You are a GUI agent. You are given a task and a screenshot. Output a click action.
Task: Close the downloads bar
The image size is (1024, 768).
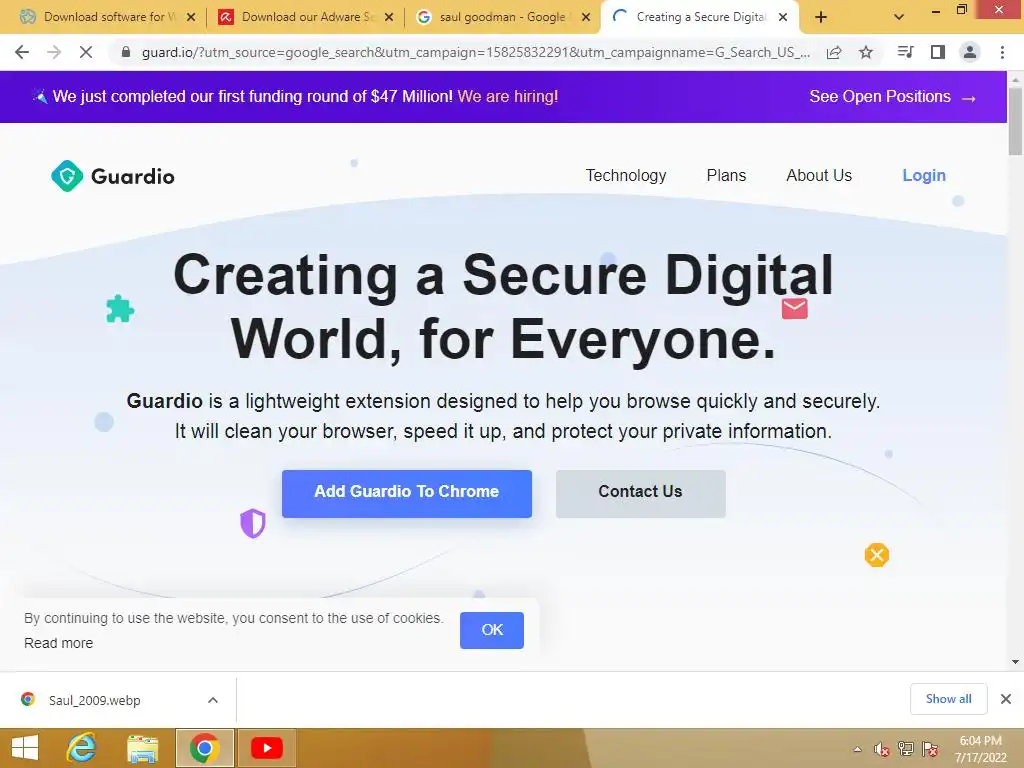tap(1006, 699)
